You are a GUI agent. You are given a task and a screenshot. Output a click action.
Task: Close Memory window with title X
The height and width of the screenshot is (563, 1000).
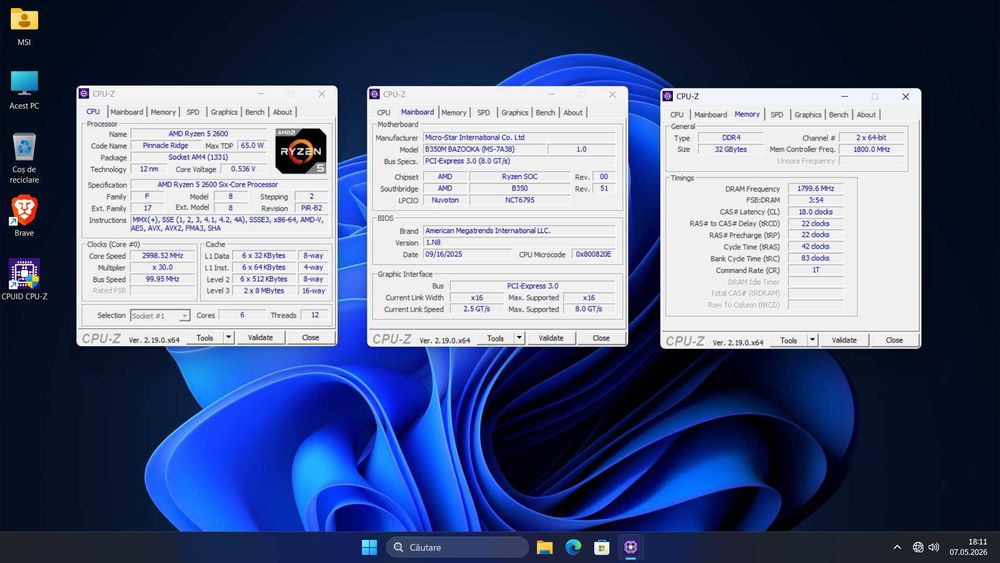pos(905,96)
